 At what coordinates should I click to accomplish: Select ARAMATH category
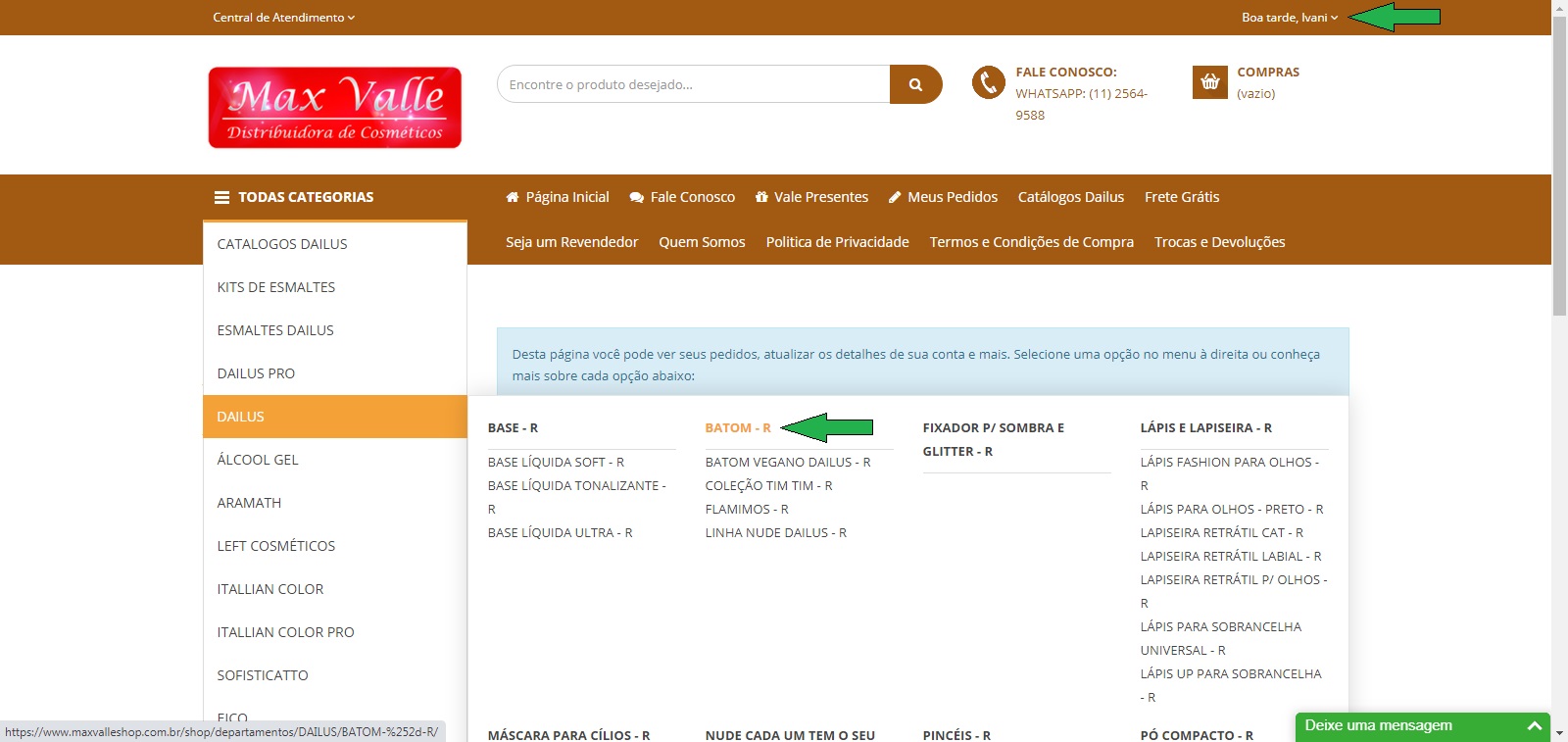(x=334, y=503)
